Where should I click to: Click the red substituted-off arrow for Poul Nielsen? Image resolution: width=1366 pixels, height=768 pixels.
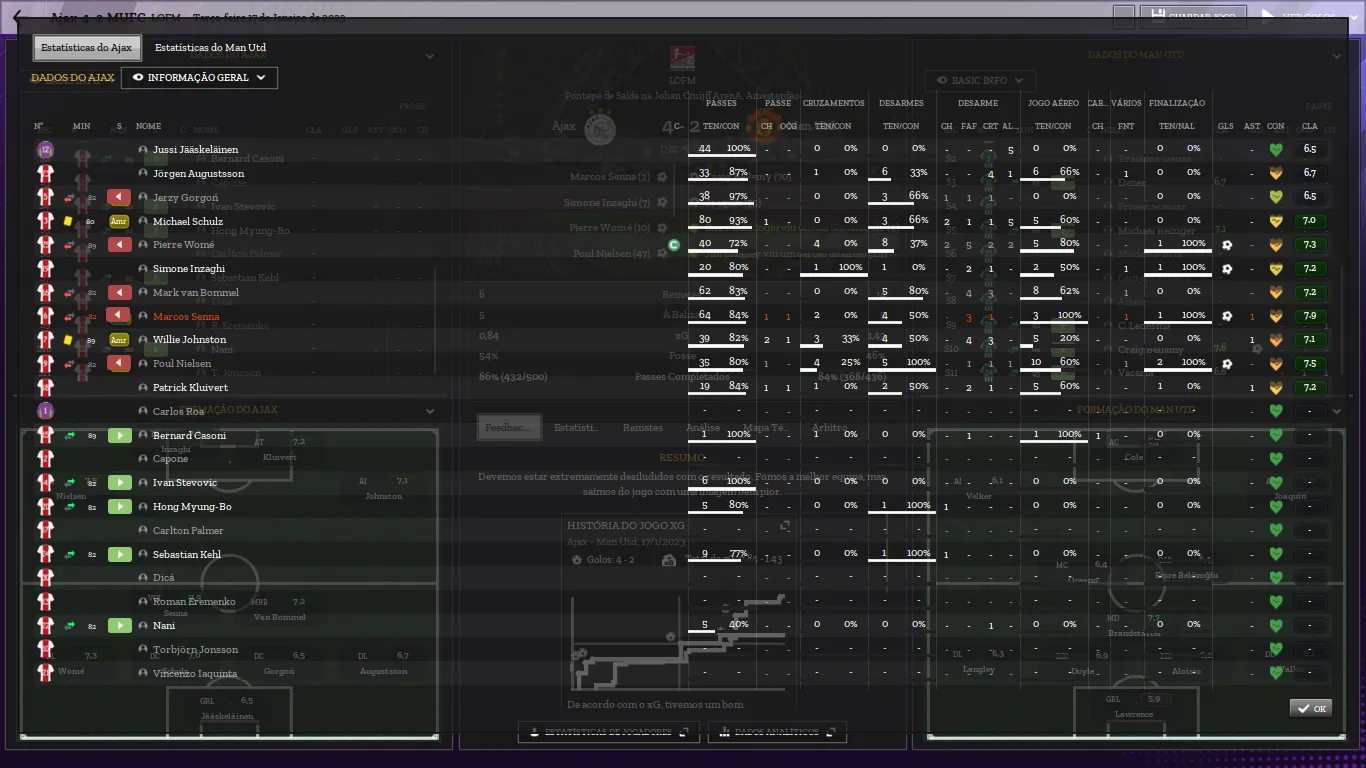coord(119,364)
